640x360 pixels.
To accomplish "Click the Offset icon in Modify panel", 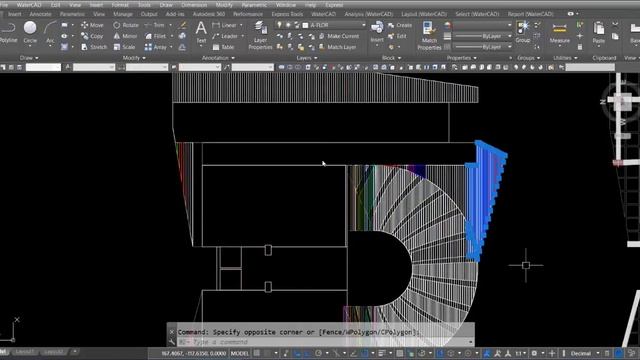I will coord(182,47).
